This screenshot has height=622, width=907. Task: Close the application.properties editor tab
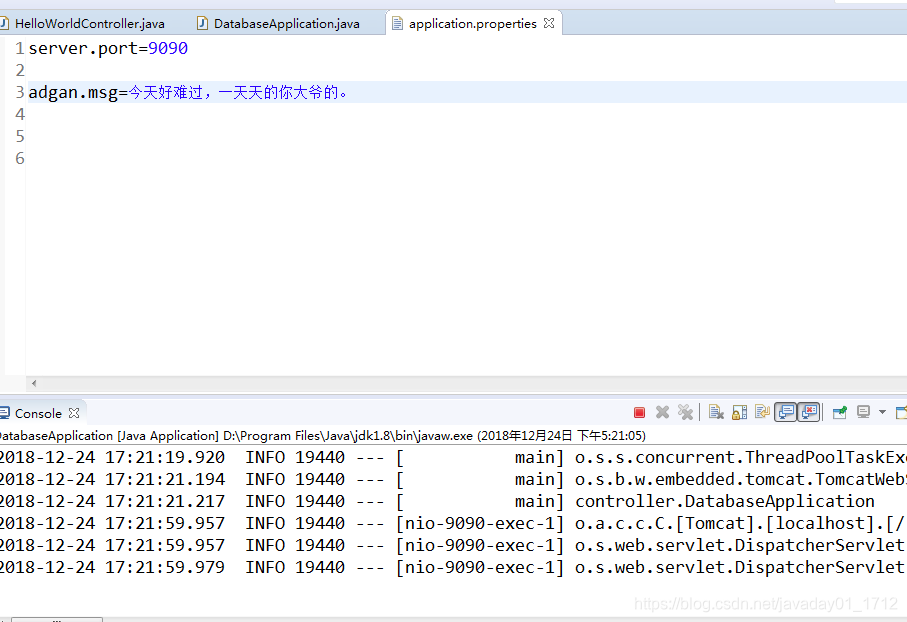[x=549, y=23]
